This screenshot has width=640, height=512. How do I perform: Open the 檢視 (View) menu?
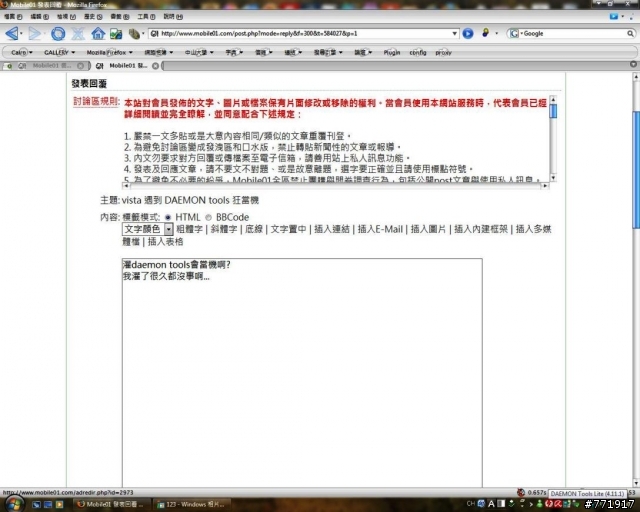[x=67, y=17]
